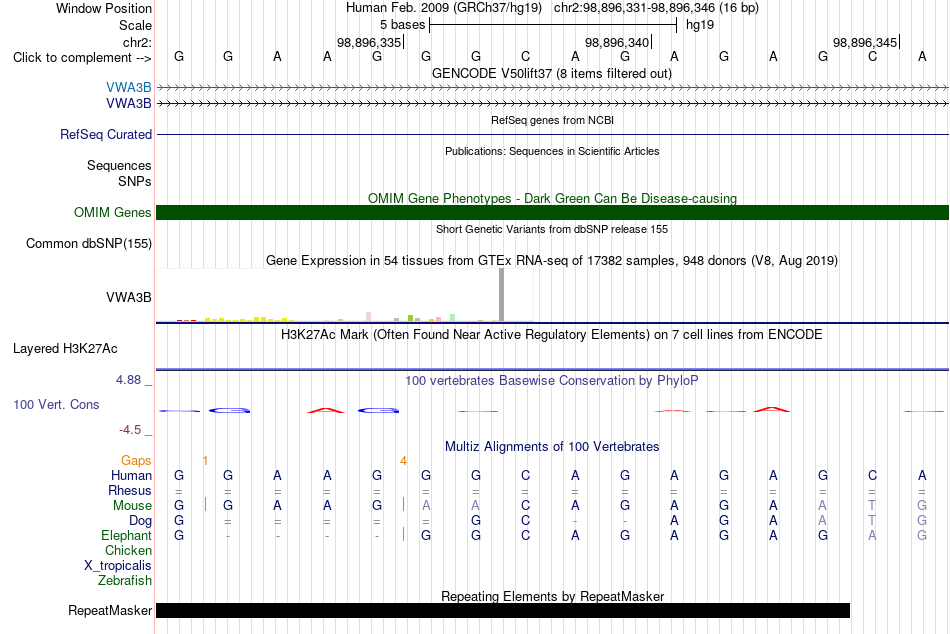Viewport: 950px width, 634px height.
Task: Click the 'Click to complement -->' label
Action: (x=82, y=58)
